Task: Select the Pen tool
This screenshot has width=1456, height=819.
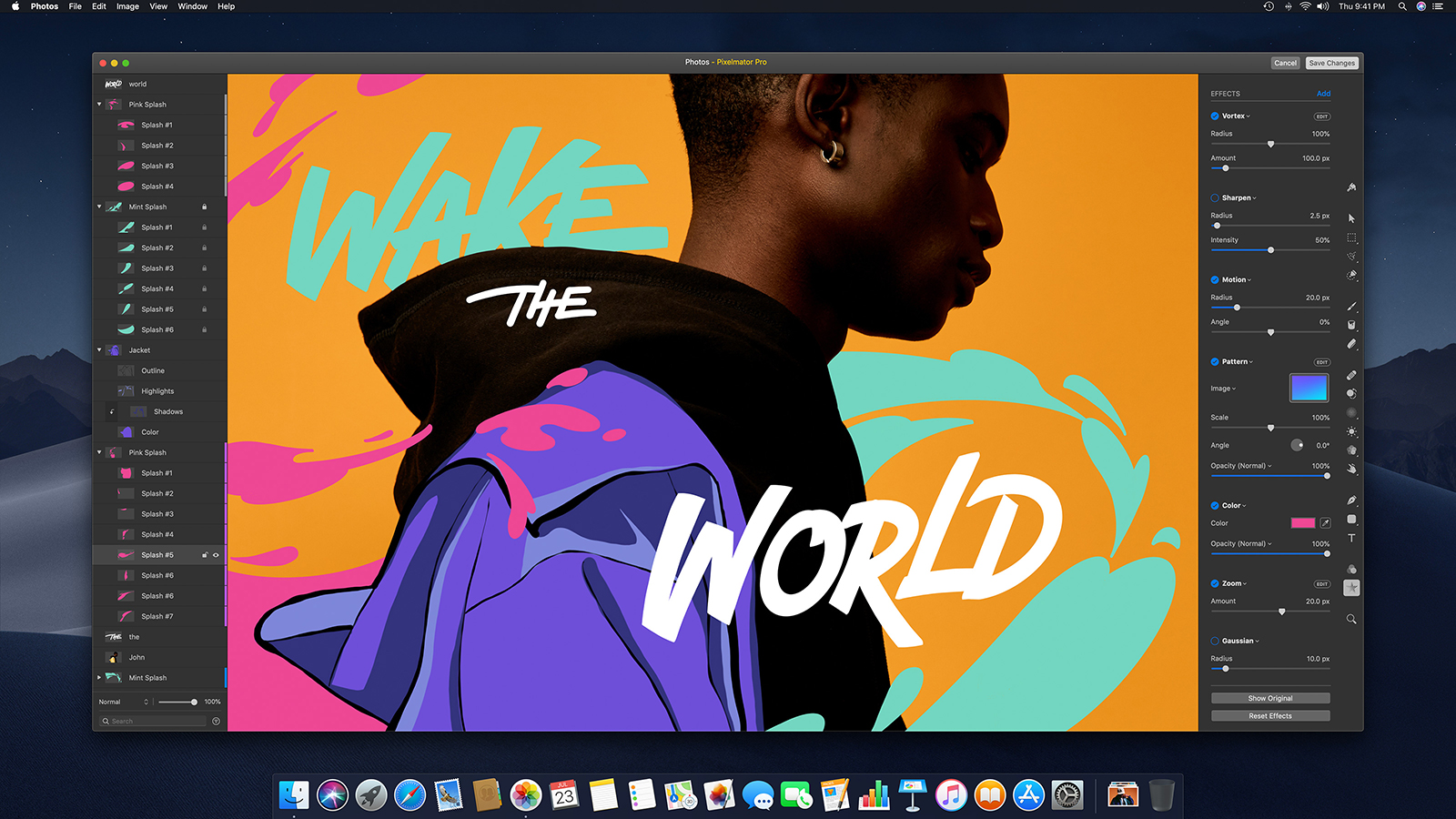Action: tap(1352, 500)
